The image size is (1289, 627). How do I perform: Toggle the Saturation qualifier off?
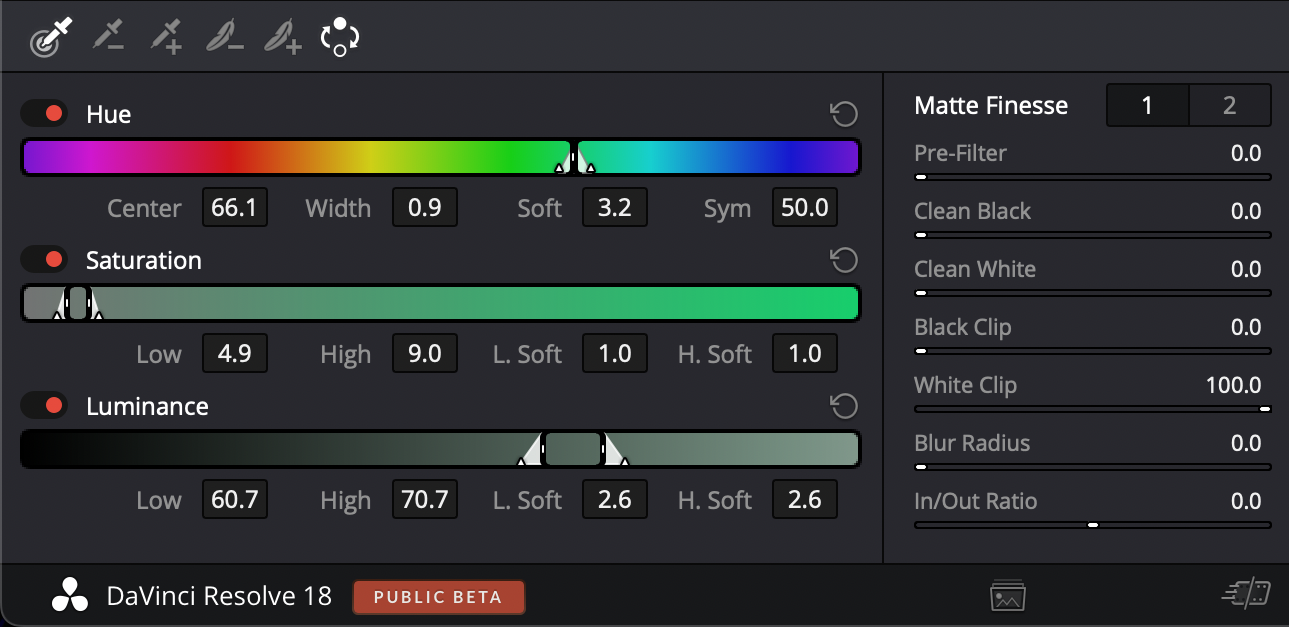click(44, 260)
